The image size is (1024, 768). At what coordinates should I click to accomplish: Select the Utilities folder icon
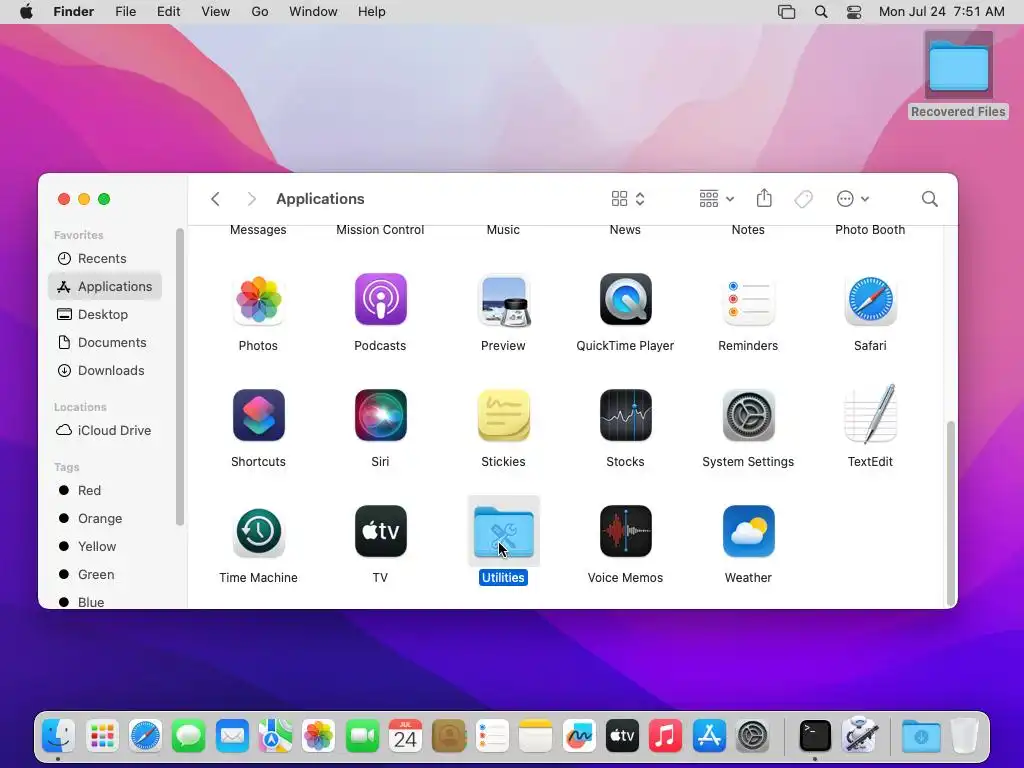(x=503, y=532)
